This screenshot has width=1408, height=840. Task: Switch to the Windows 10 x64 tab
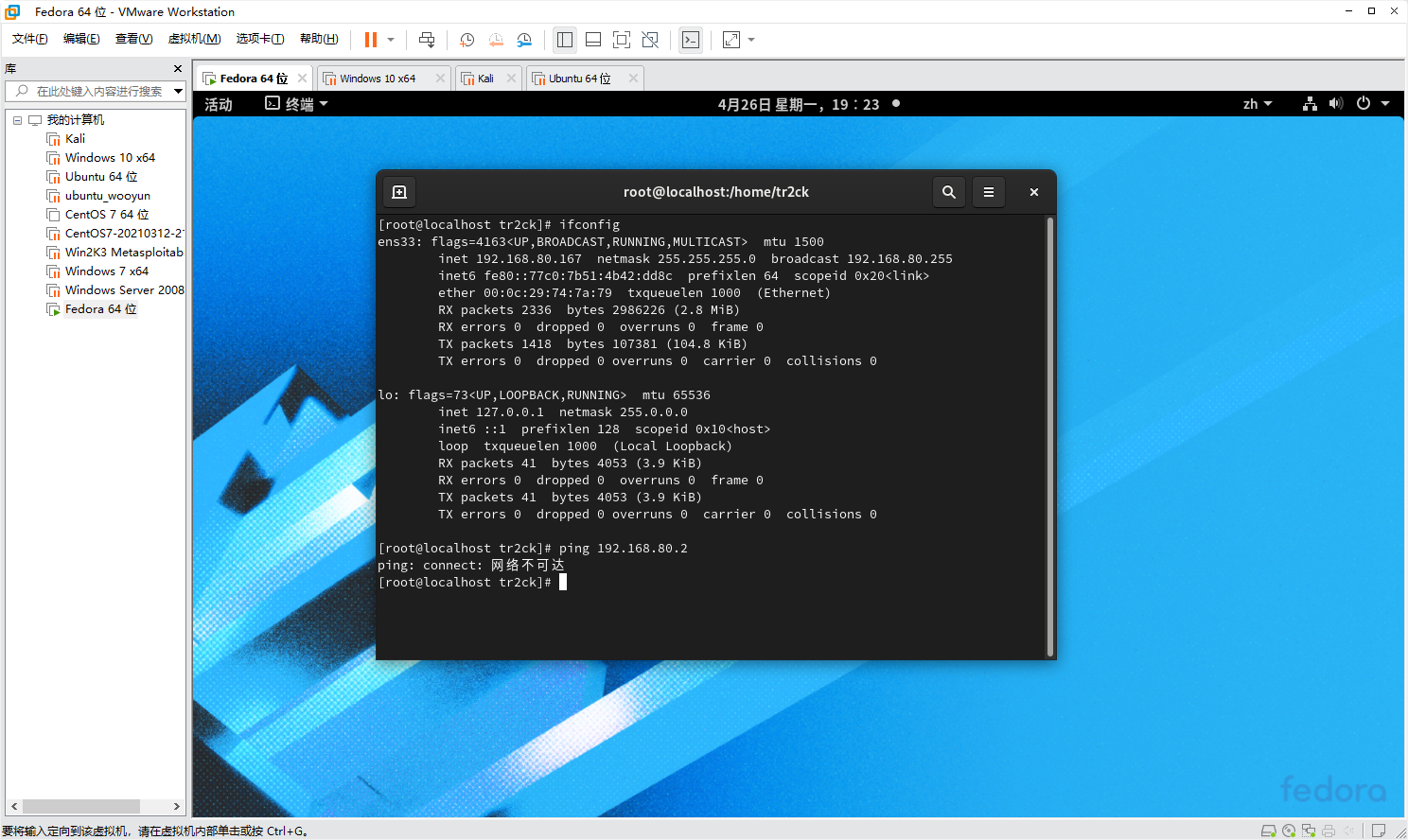(x=378, y=79)
